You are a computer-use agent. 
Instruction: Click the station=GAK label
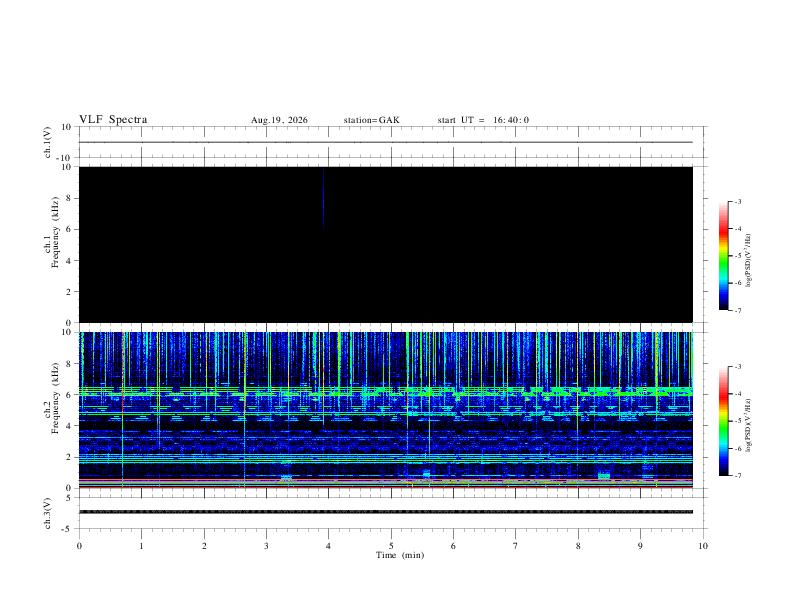(x=371, y=120)
